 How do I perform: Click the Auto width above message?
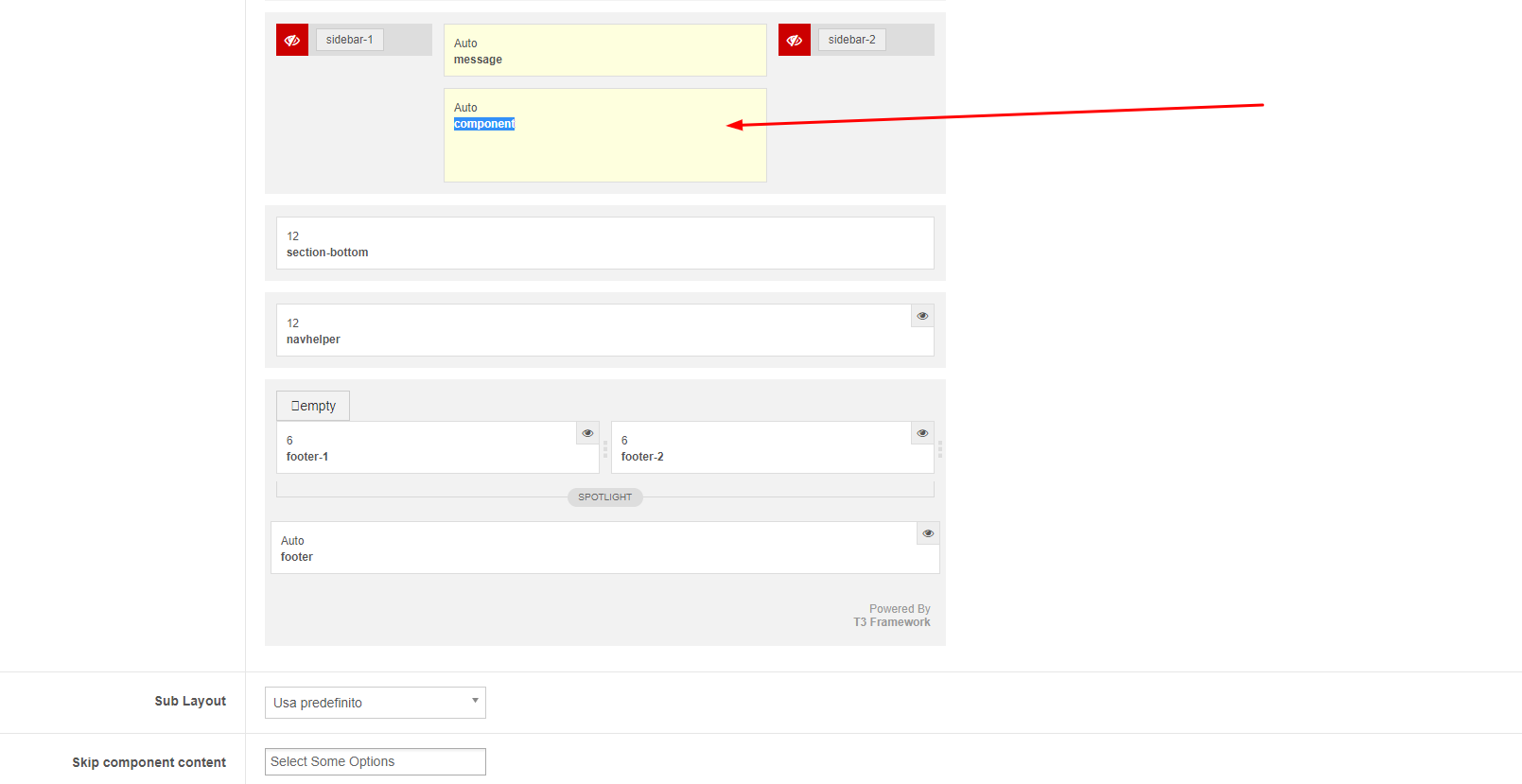tap(465, 44)
